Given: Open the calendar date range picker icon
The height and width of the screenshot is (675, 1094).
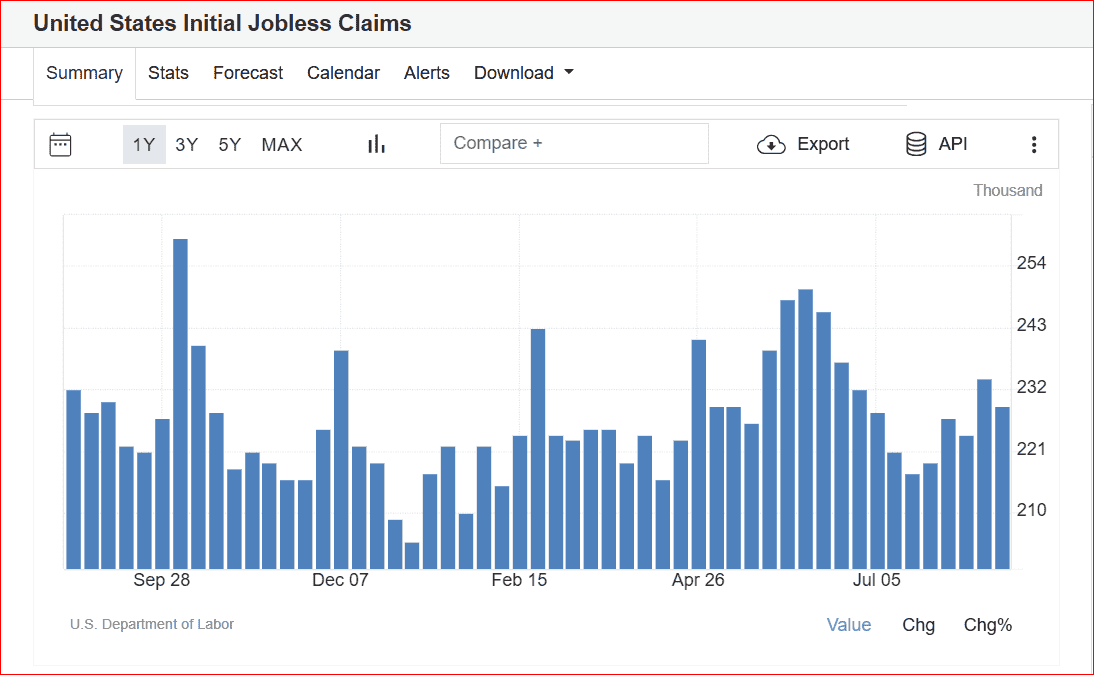Looking at the screenshot, I should point(60,145).
